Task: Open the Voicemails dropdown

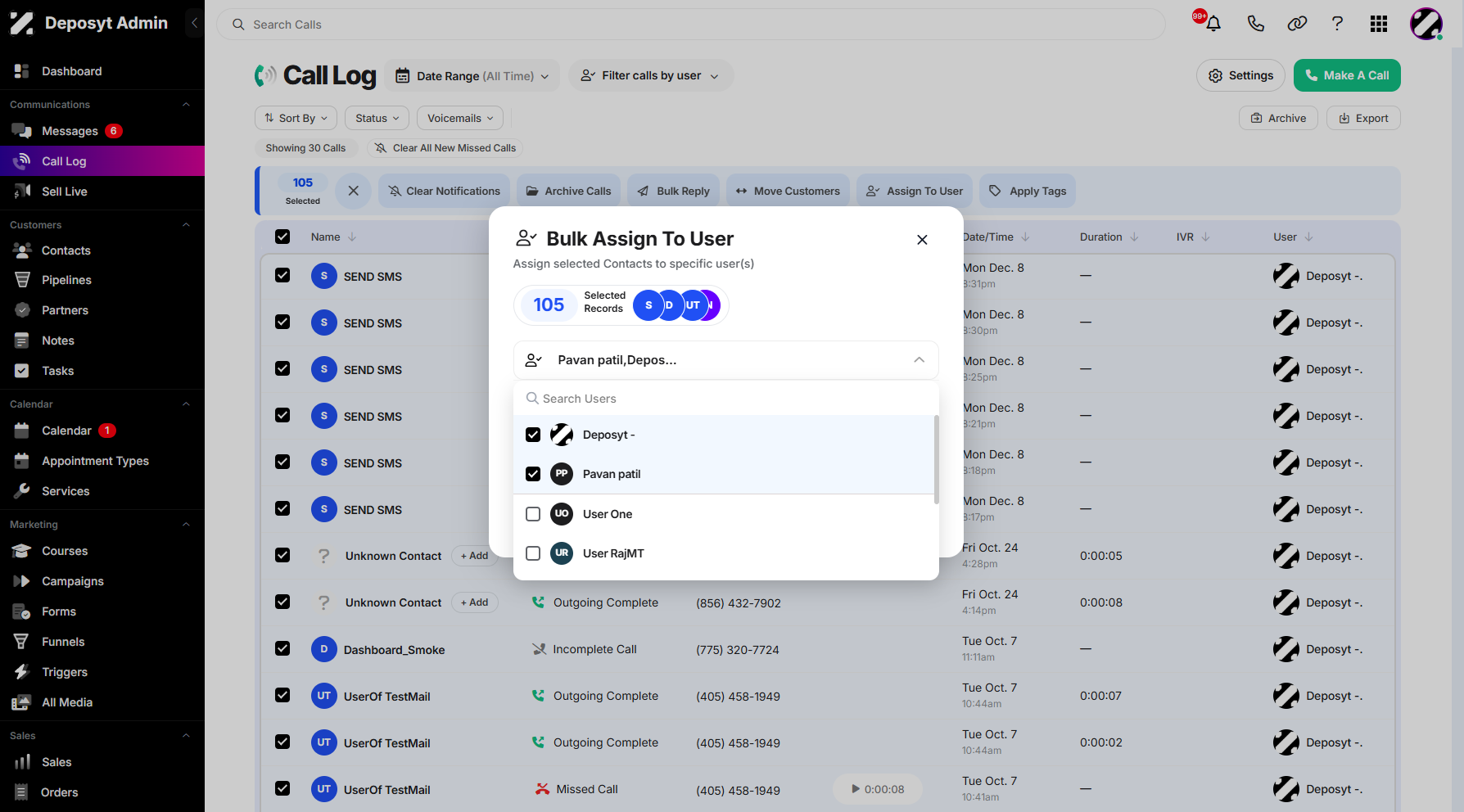Action: click(460, 118)
